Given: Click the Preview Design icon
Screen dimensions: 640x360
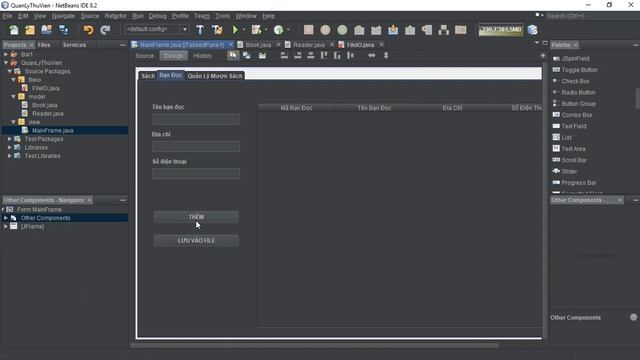Looking at the screenshot, I should pyautogui.click(x=262, y=56).
